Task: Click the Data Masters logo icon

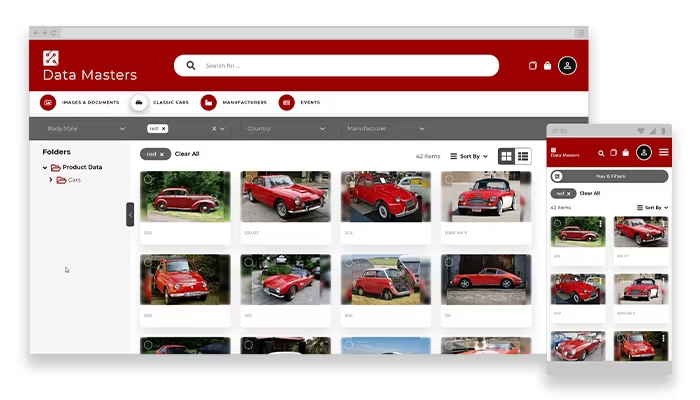Action: 50,58
